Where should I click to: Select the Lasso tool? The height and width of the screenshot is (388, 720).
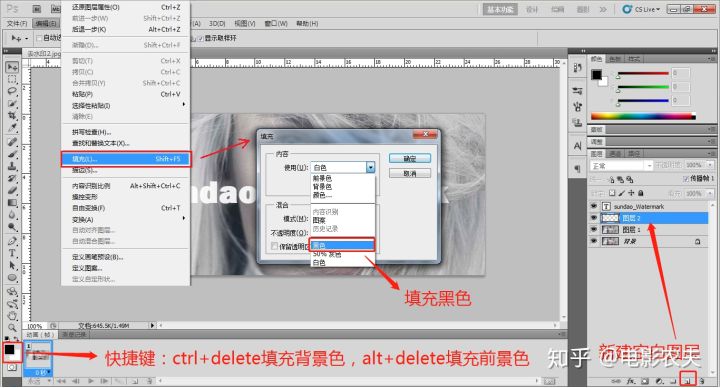tap(12, 91)
